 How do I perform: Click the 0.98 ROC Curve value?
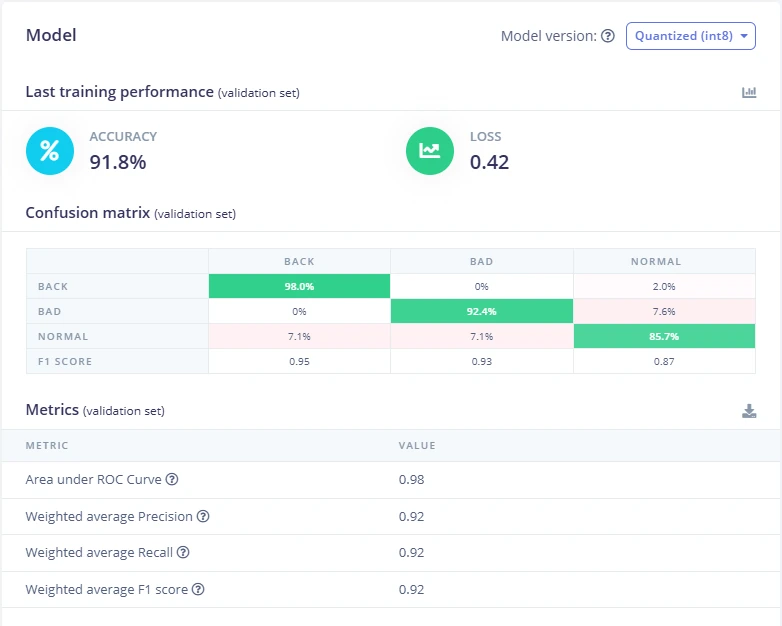point(411,479)
